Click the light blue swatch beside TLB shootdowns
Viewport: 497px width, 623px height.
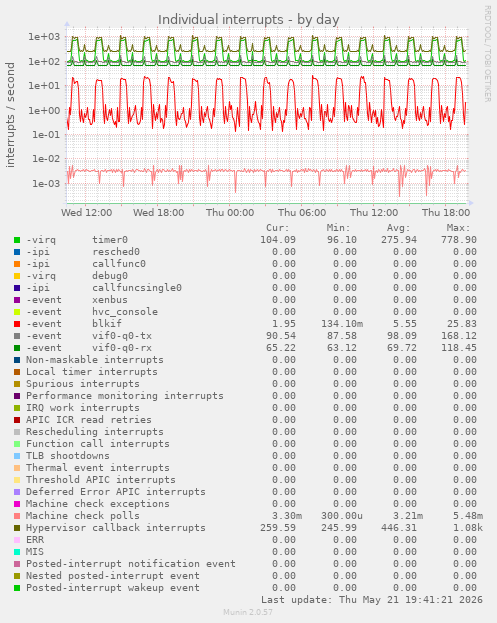coord(17,456)
